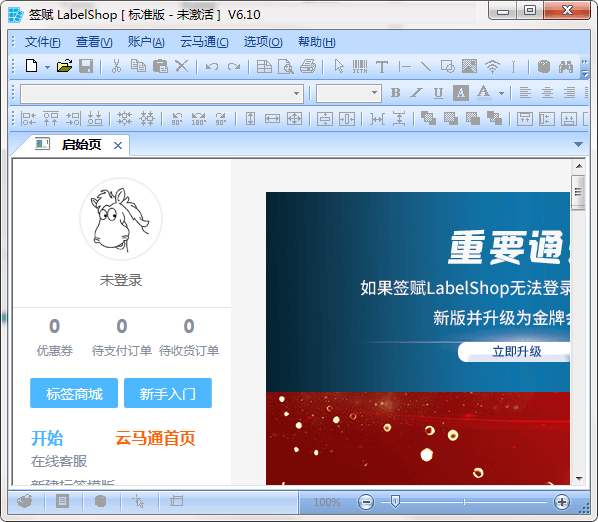
Task: Toggle bold formatting
Action: point(395,93)
